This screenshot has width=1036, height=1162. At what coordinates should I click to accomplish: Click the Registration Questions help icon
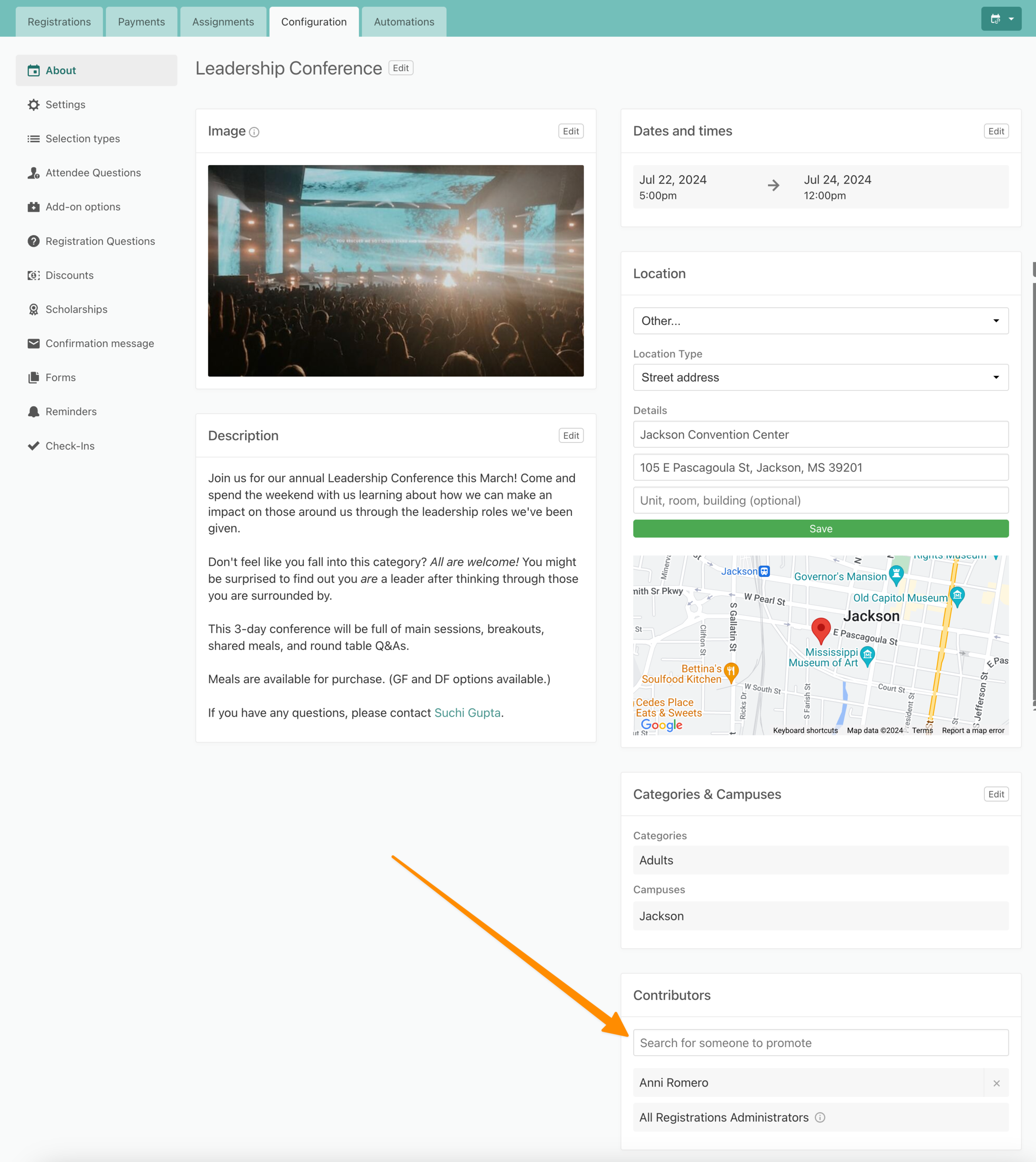(x=33, y=241)
